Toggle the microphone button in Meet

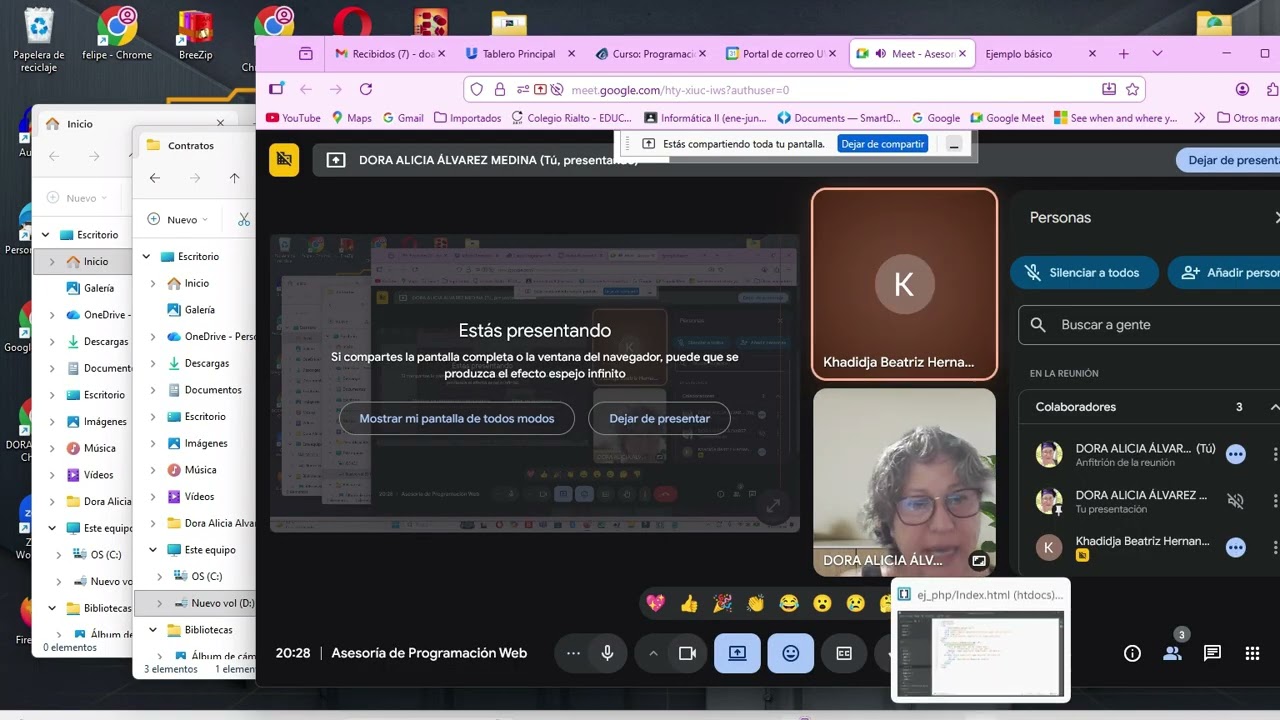[607, 653]
